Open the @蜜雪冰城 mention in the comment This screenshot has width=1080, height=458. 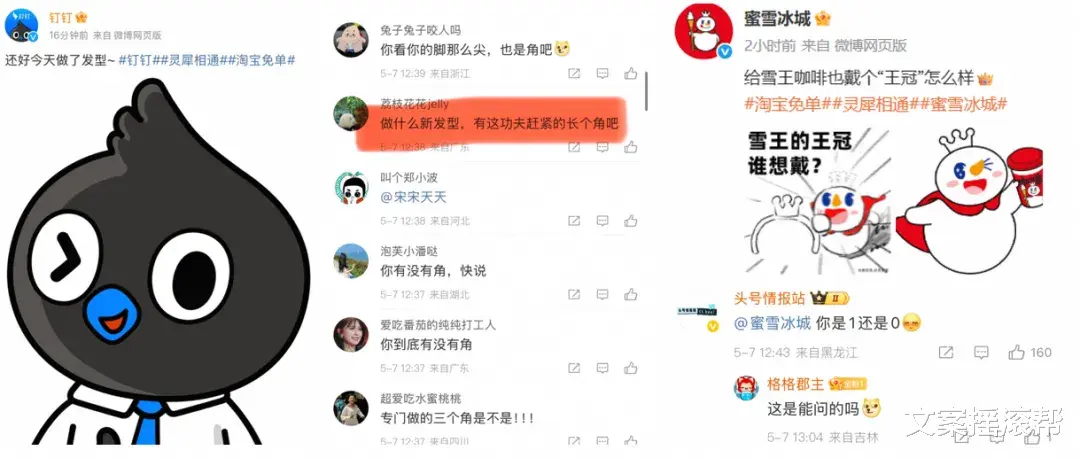(772, 322)
